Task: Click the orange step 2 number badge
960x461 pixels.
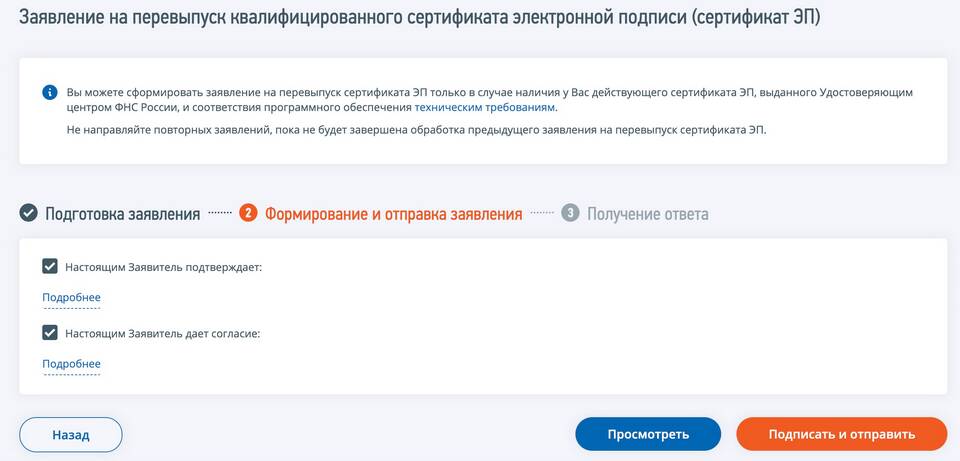Action: 248,213
